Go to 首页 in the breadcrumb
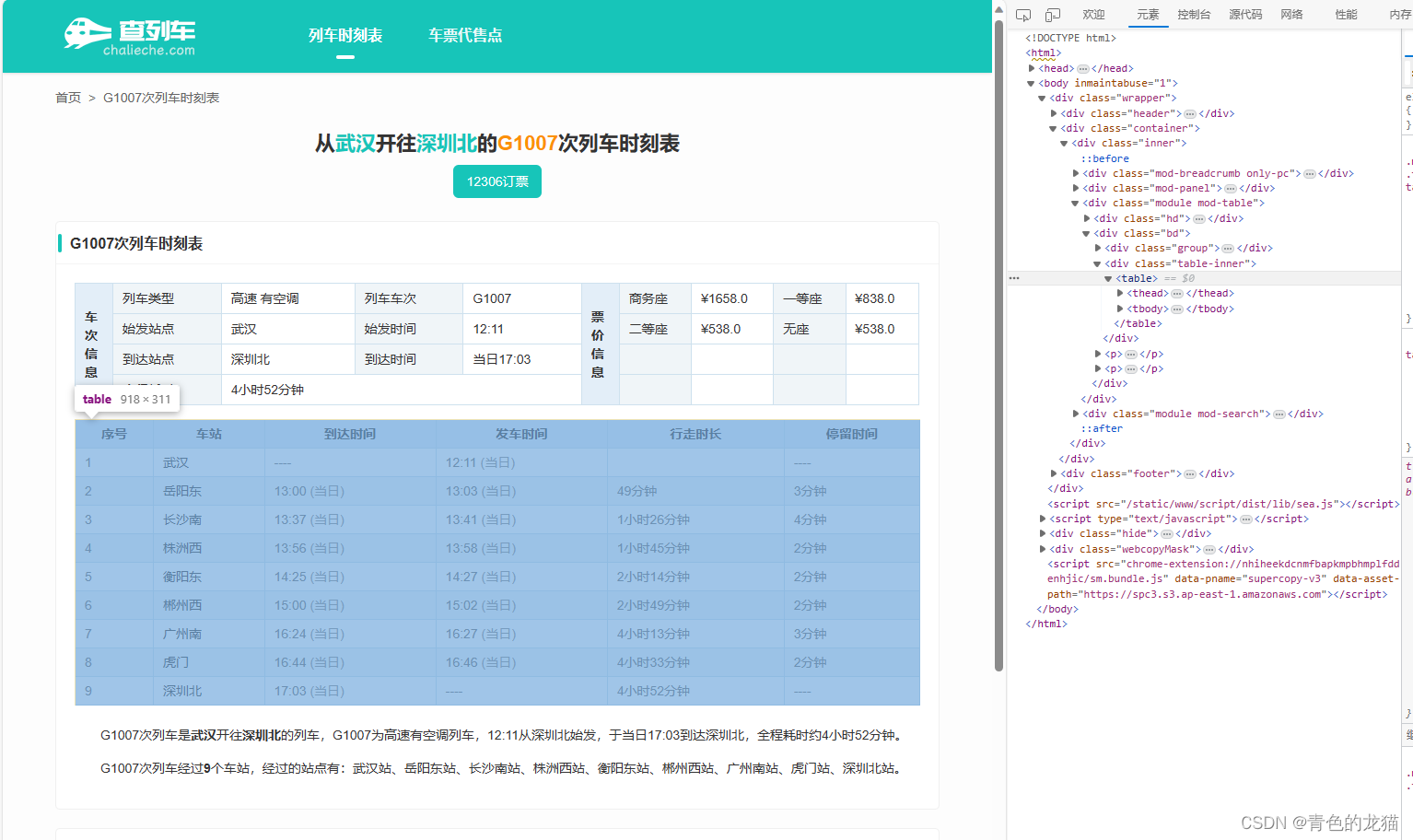 68,98
